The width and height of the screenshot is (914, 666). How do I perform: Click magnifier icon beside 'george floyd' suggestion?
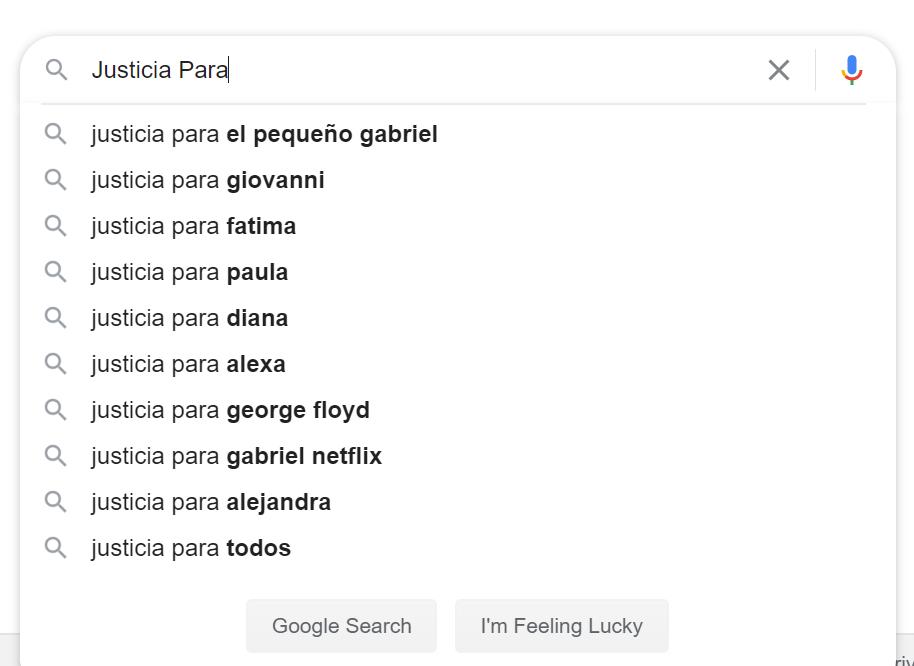[56, 410]
